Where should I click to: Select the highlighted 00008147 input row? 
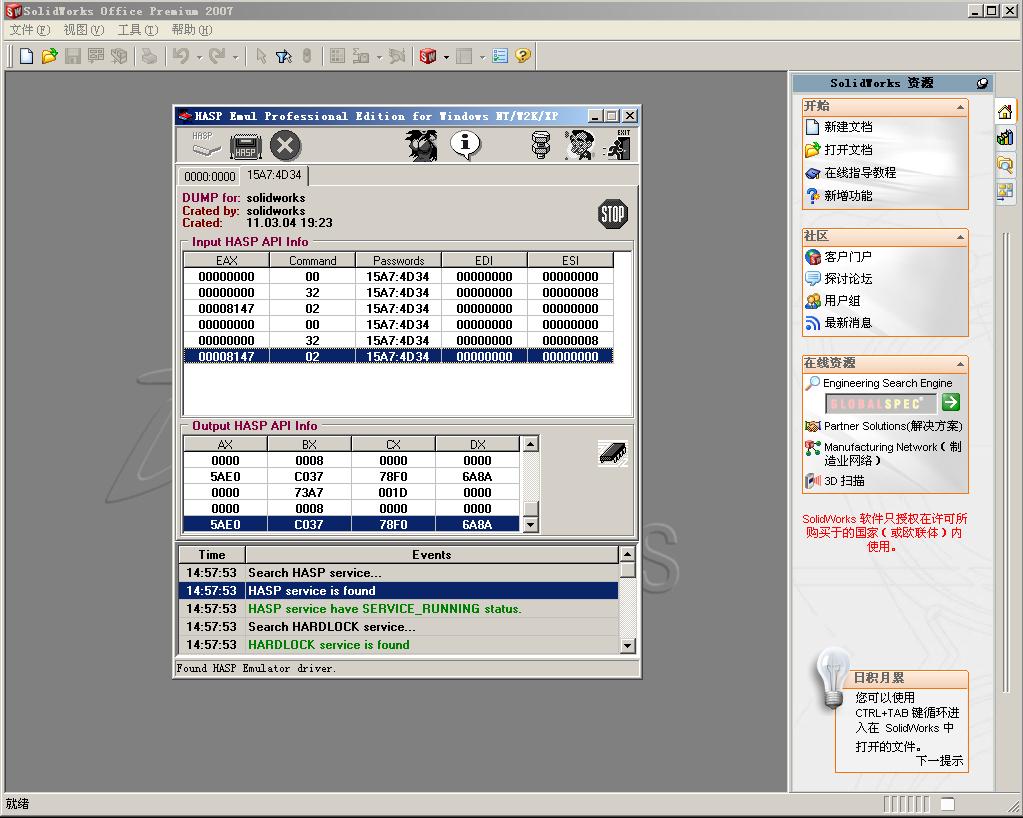(x=398, y=357)
